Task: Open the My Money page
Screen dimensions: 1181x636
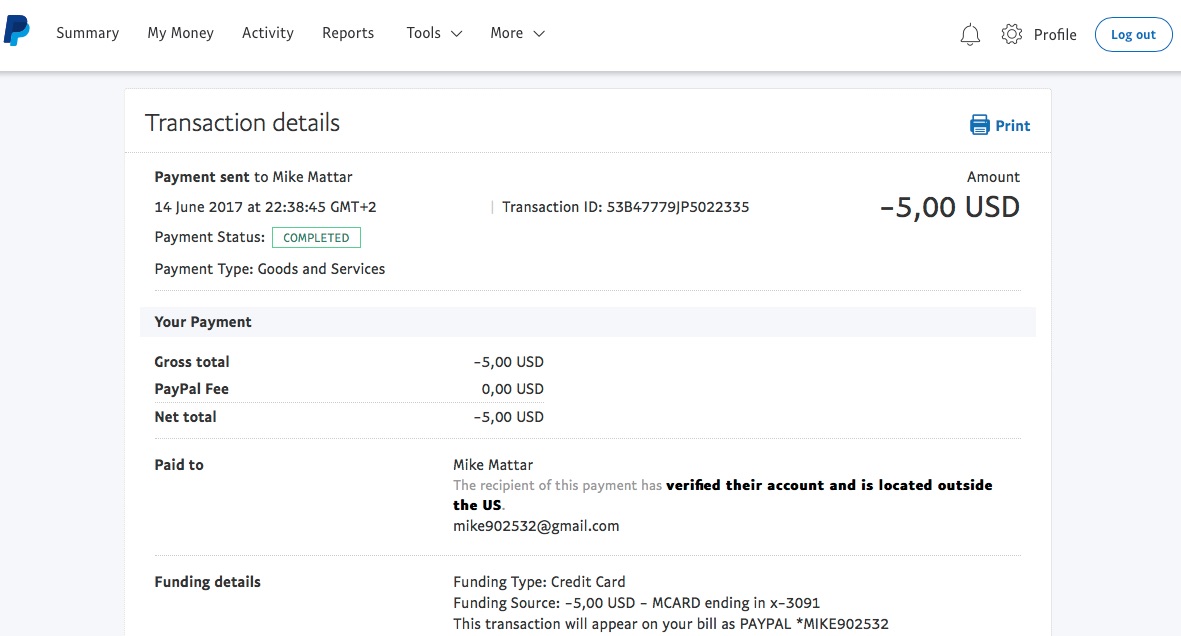Action: pyautogui.click(x=181, y=33)
